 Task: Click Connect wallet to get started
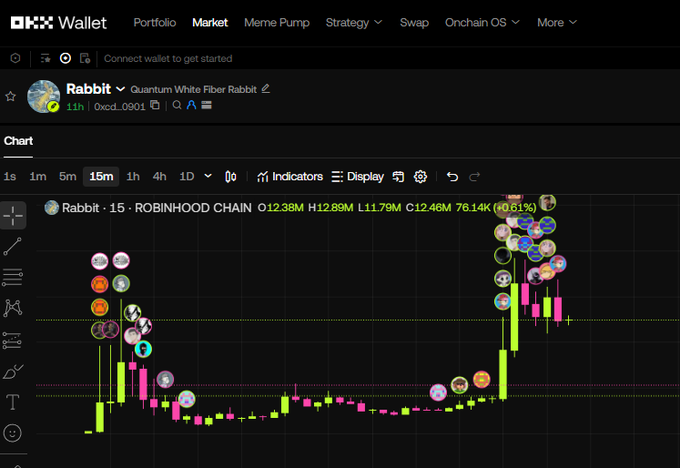(168, 59)
